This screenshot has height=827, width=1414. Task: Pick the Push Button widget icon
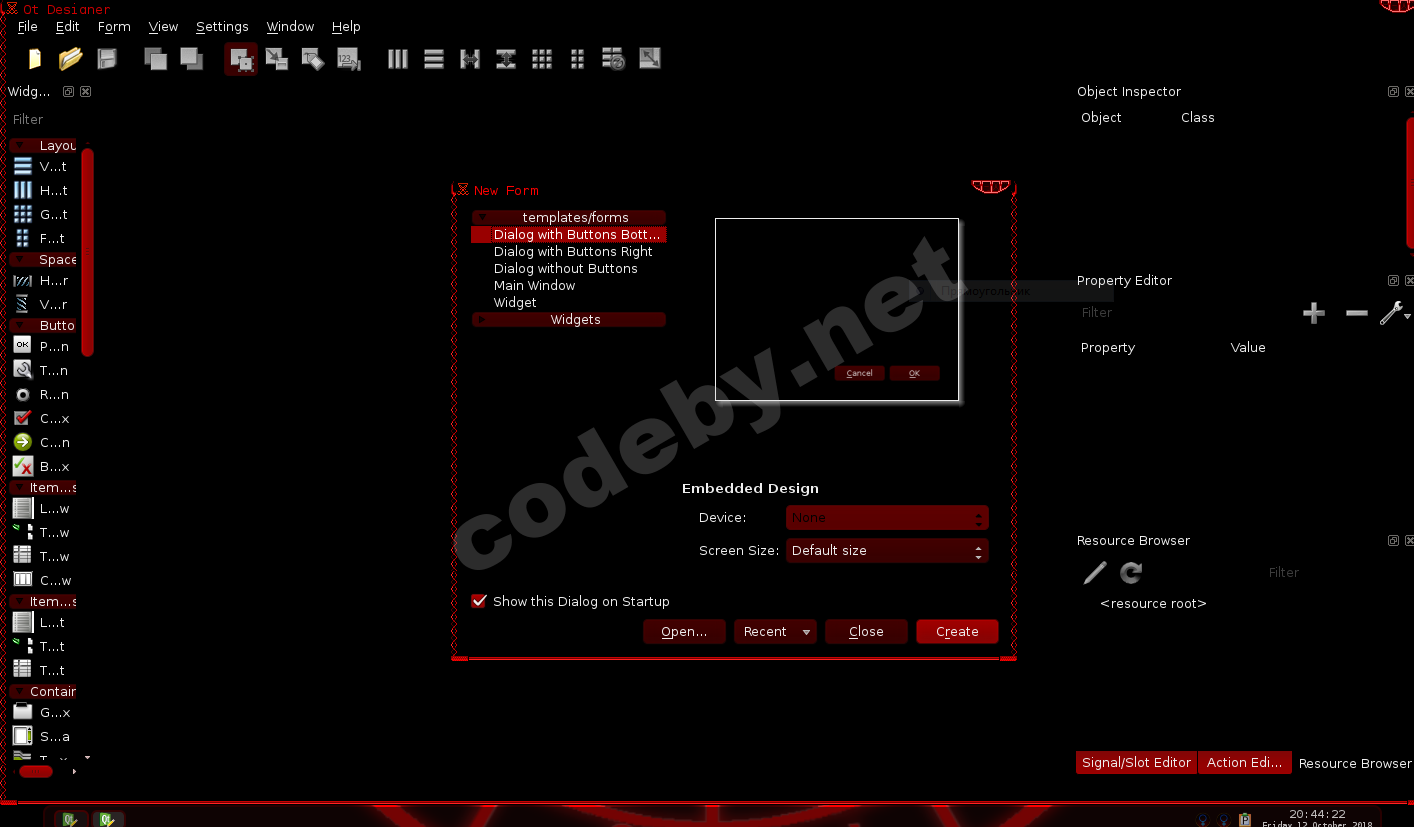click(23, 346)
